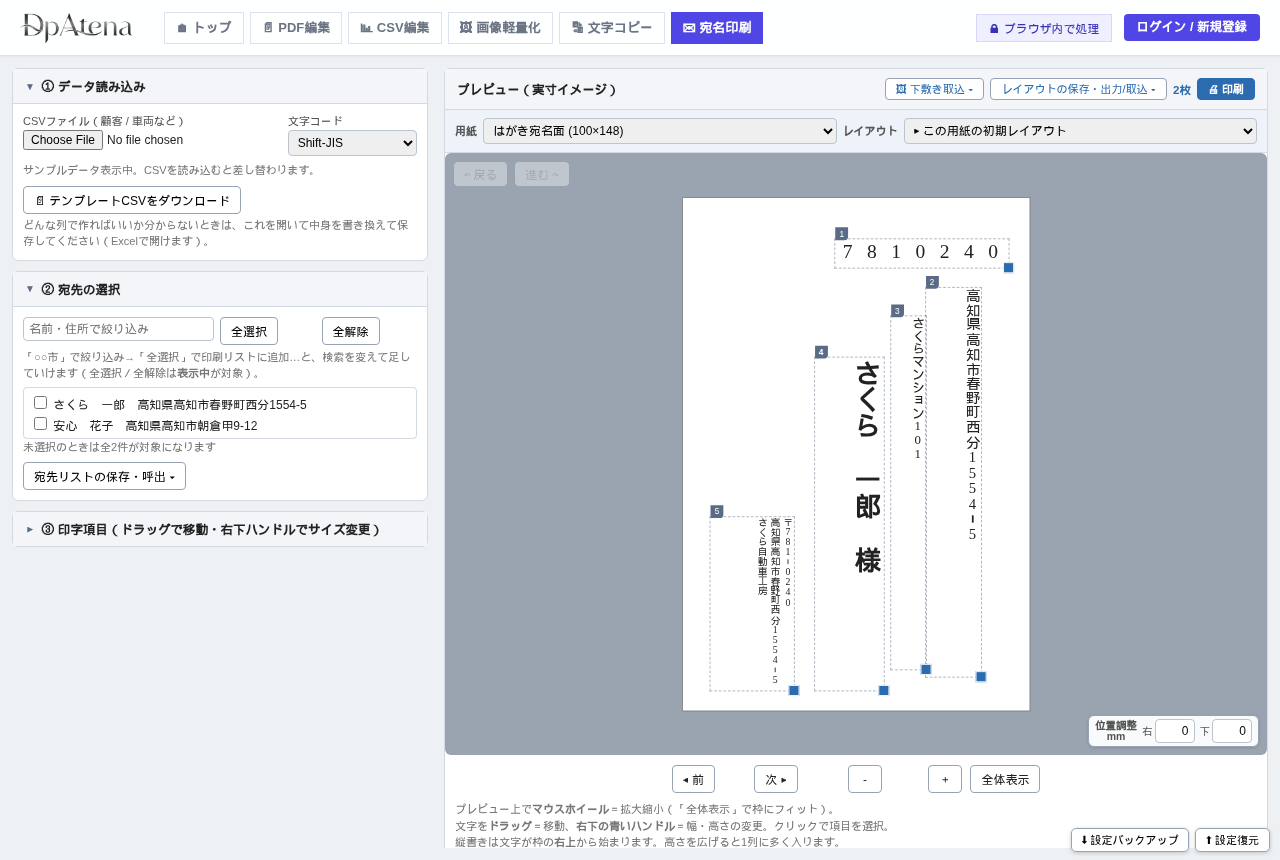
Task: Open the CSV編集 tab
Action: [x=395, y=28]
